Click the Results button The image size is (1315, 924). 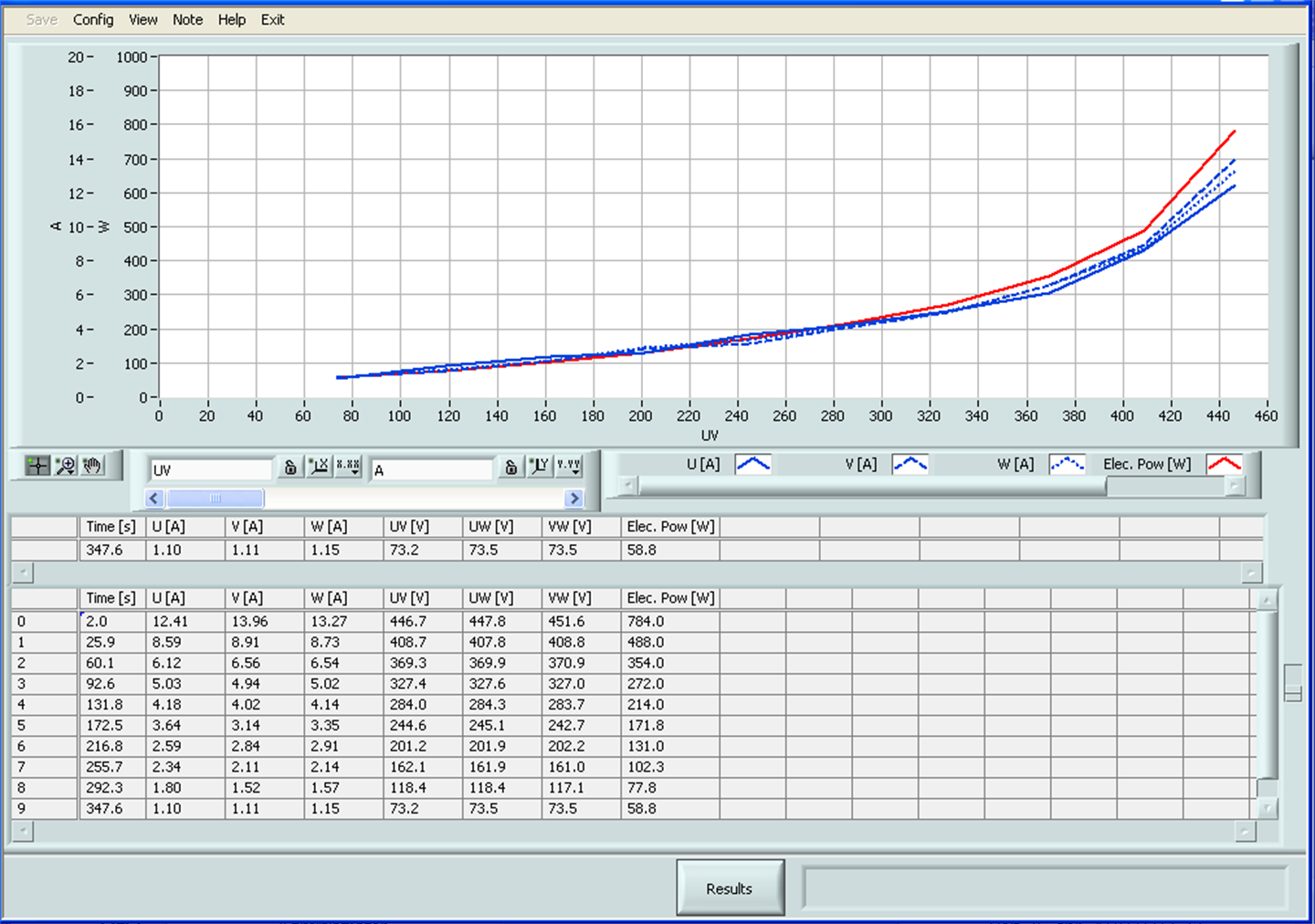coord(730,887)
